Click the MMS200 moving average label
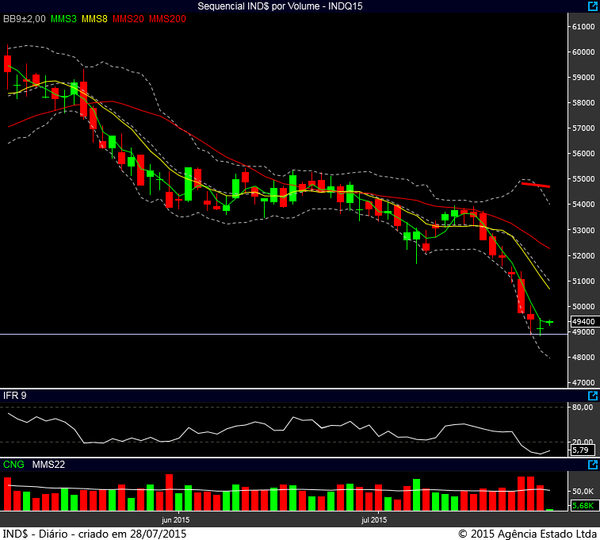 point(166,19)
